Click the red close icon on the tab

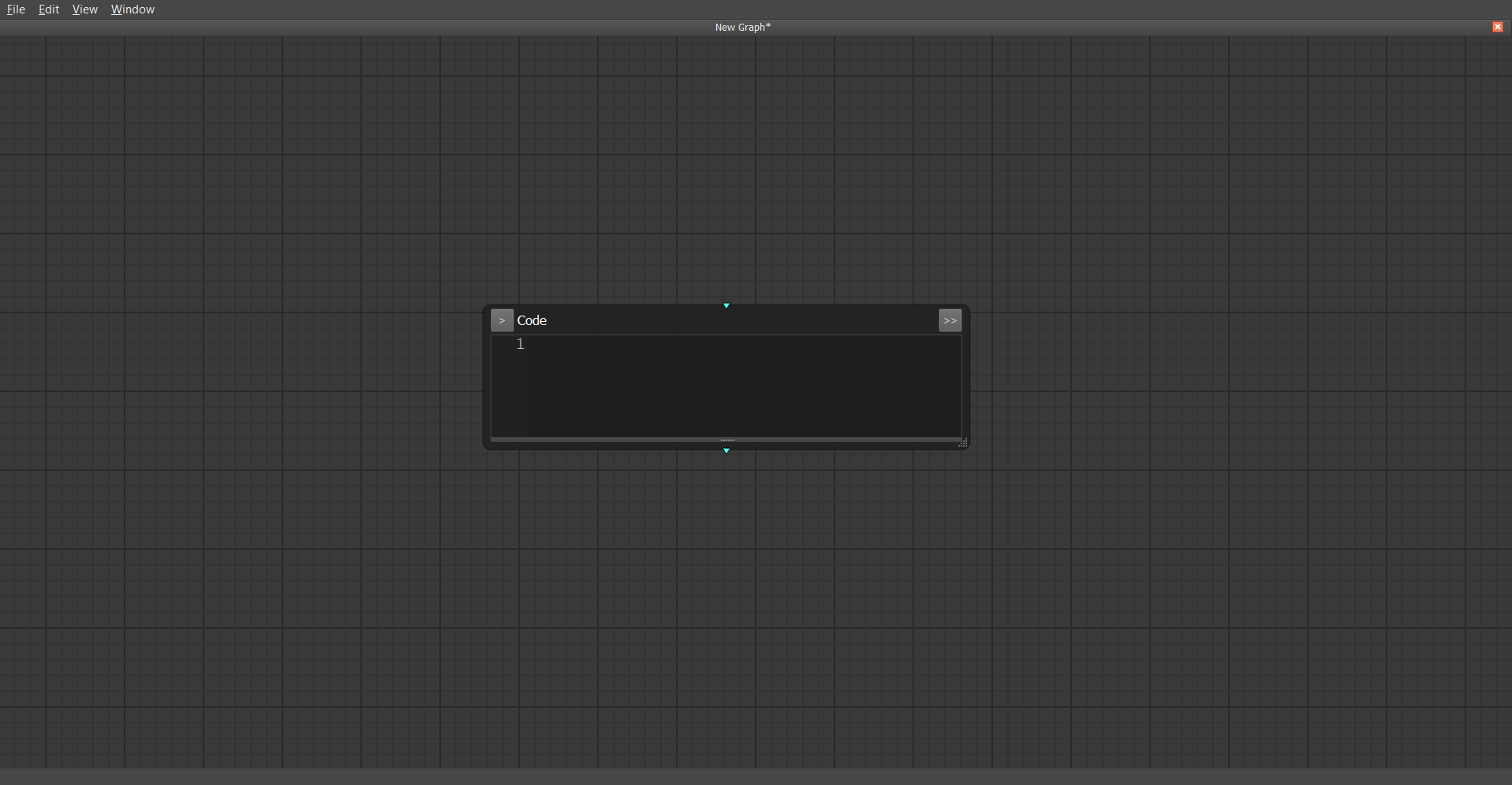pyautogui.click(x=1497, y=27)
